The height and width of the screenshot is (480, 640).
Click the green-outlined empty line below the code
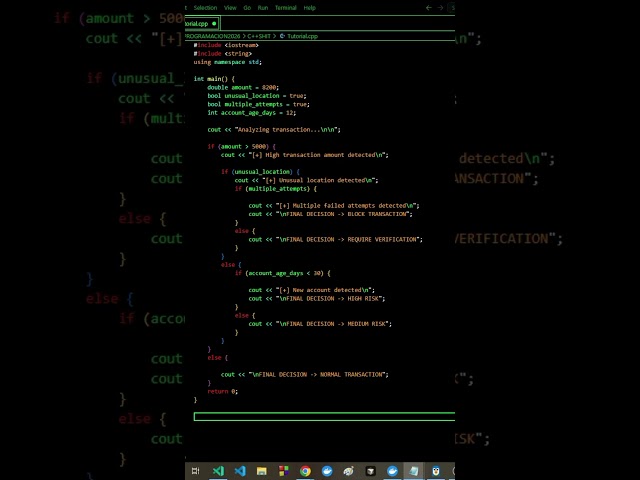(324, 416)
